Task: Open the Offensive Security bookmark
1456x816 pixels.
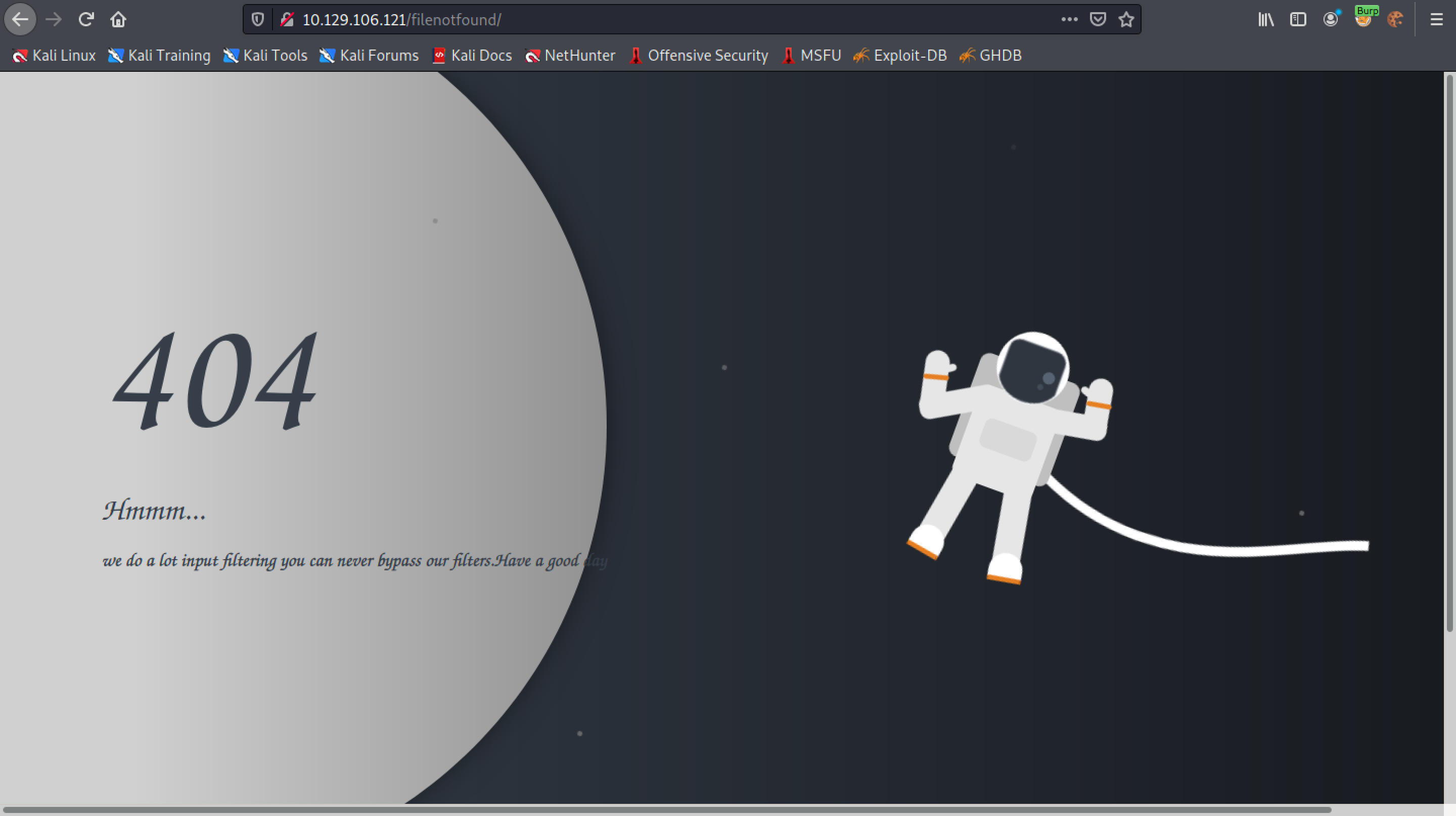Action: [x=699, y=56]
